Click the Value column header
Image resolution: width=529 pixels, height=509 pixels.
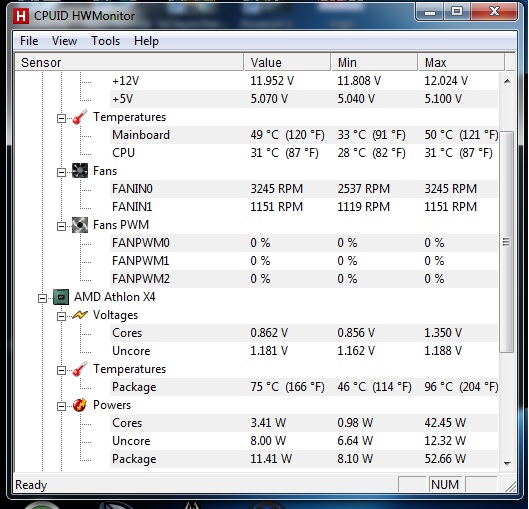(x=287, y=62)
